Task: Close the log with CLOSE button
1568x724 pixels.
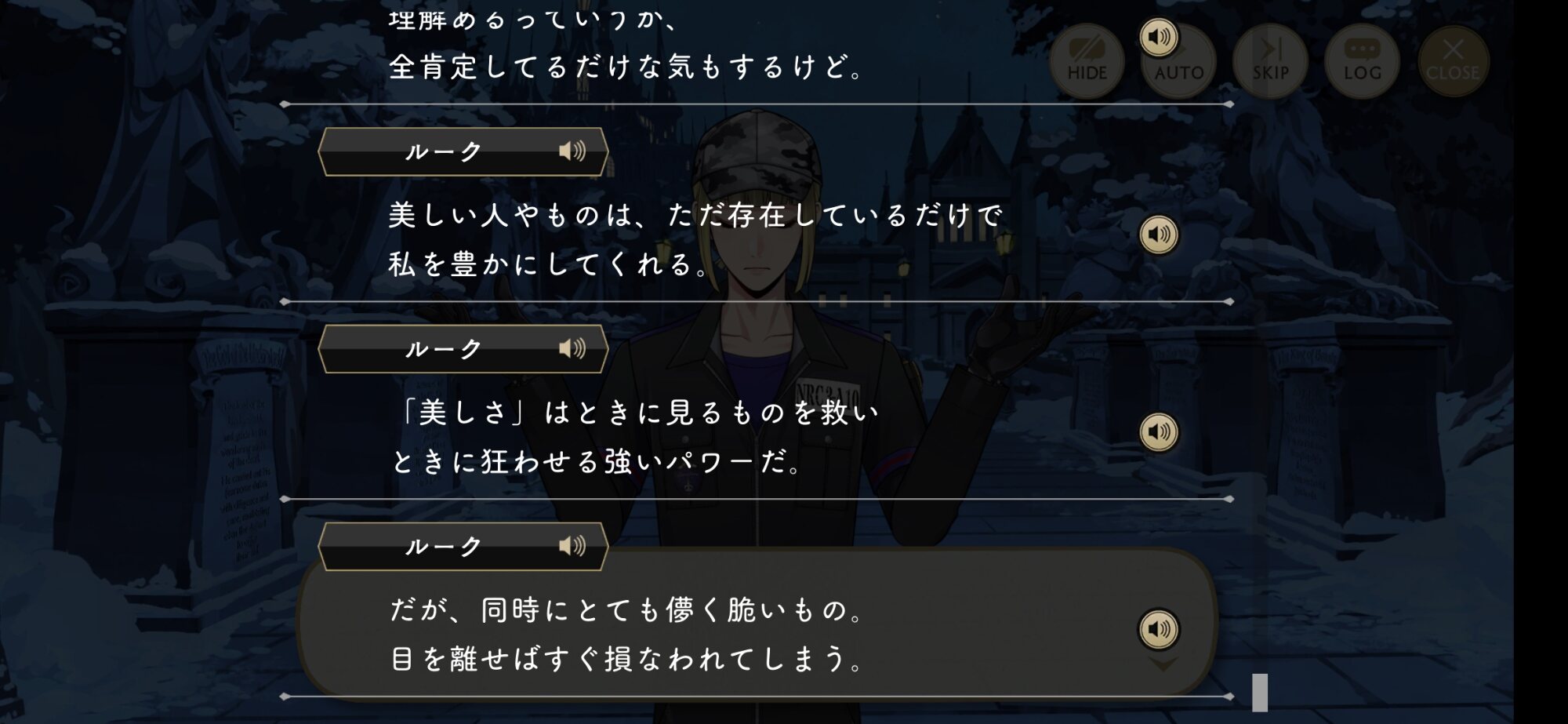Action: pos(1453,61)
